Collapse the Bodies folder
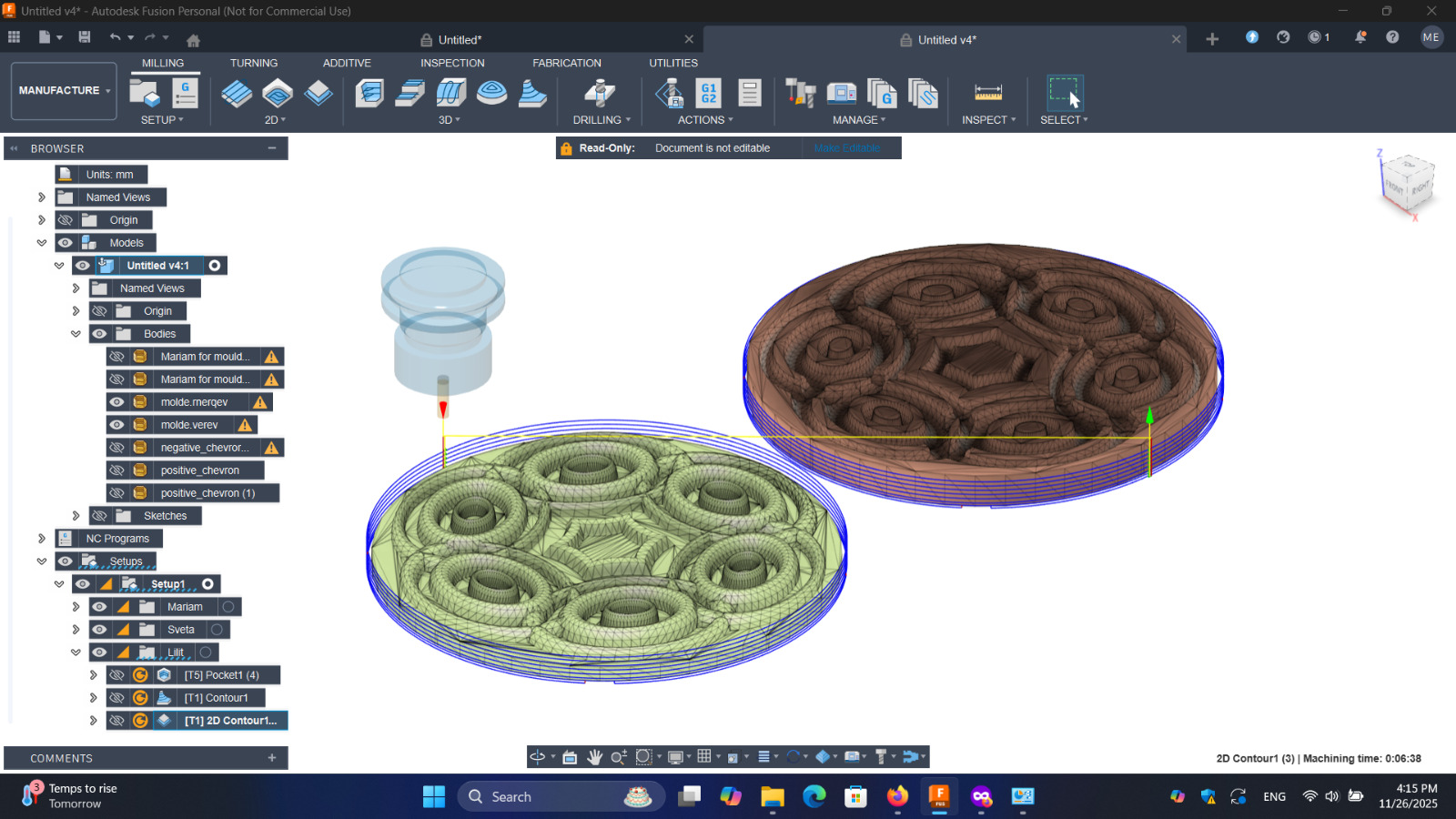Screen dimensions: 1456x819 coord(76,334)
